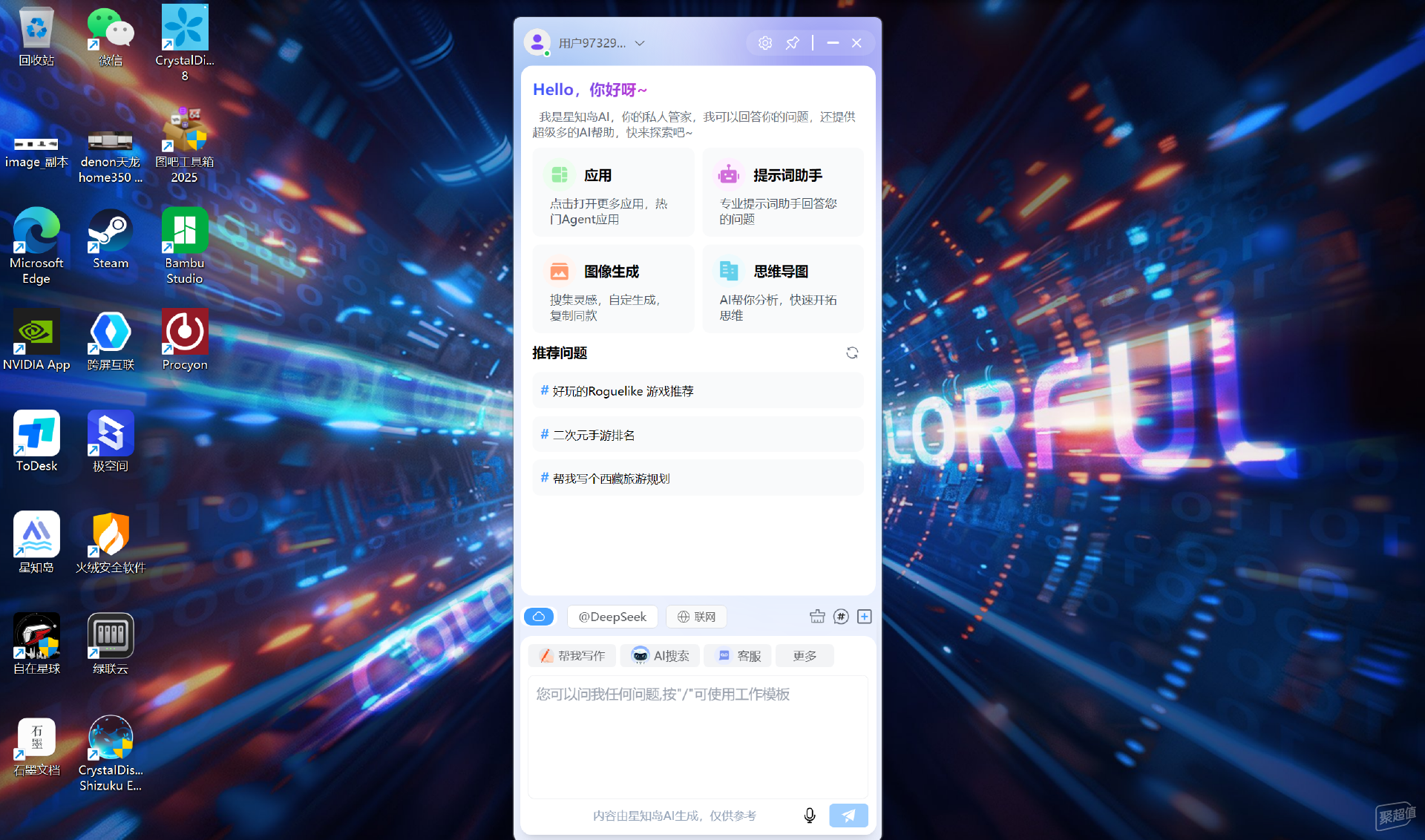Open CrystalDiskInfo Shizuku Edition shortcut
Viewport: 1425px width, 840px height.
coord(111,753)
